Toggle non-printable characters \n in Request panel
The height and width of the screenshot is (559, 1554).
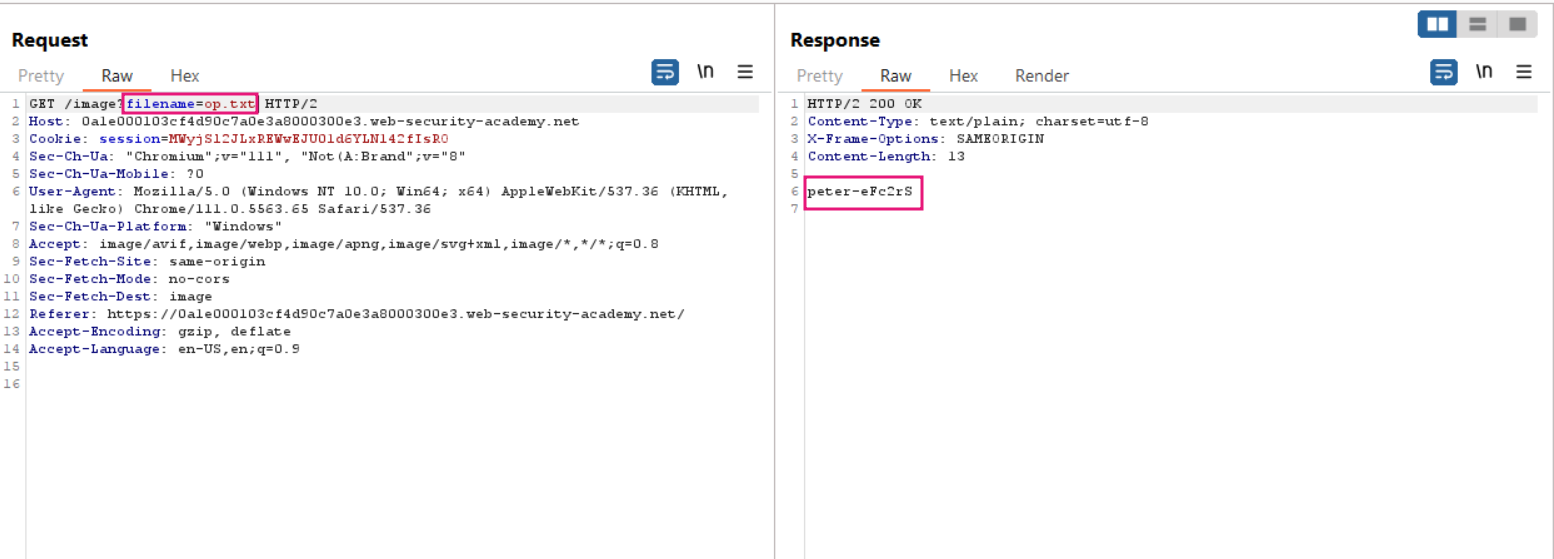point(705,72)
